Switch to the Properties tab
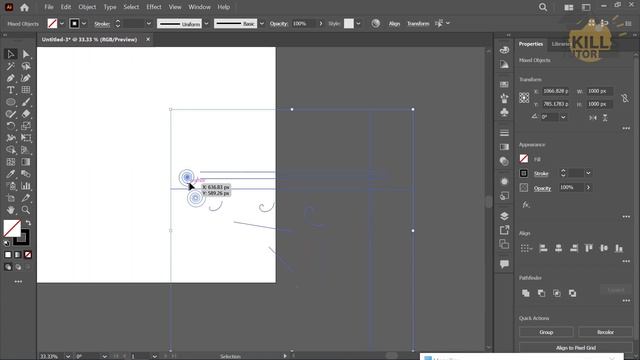 (x=531, y=44)
